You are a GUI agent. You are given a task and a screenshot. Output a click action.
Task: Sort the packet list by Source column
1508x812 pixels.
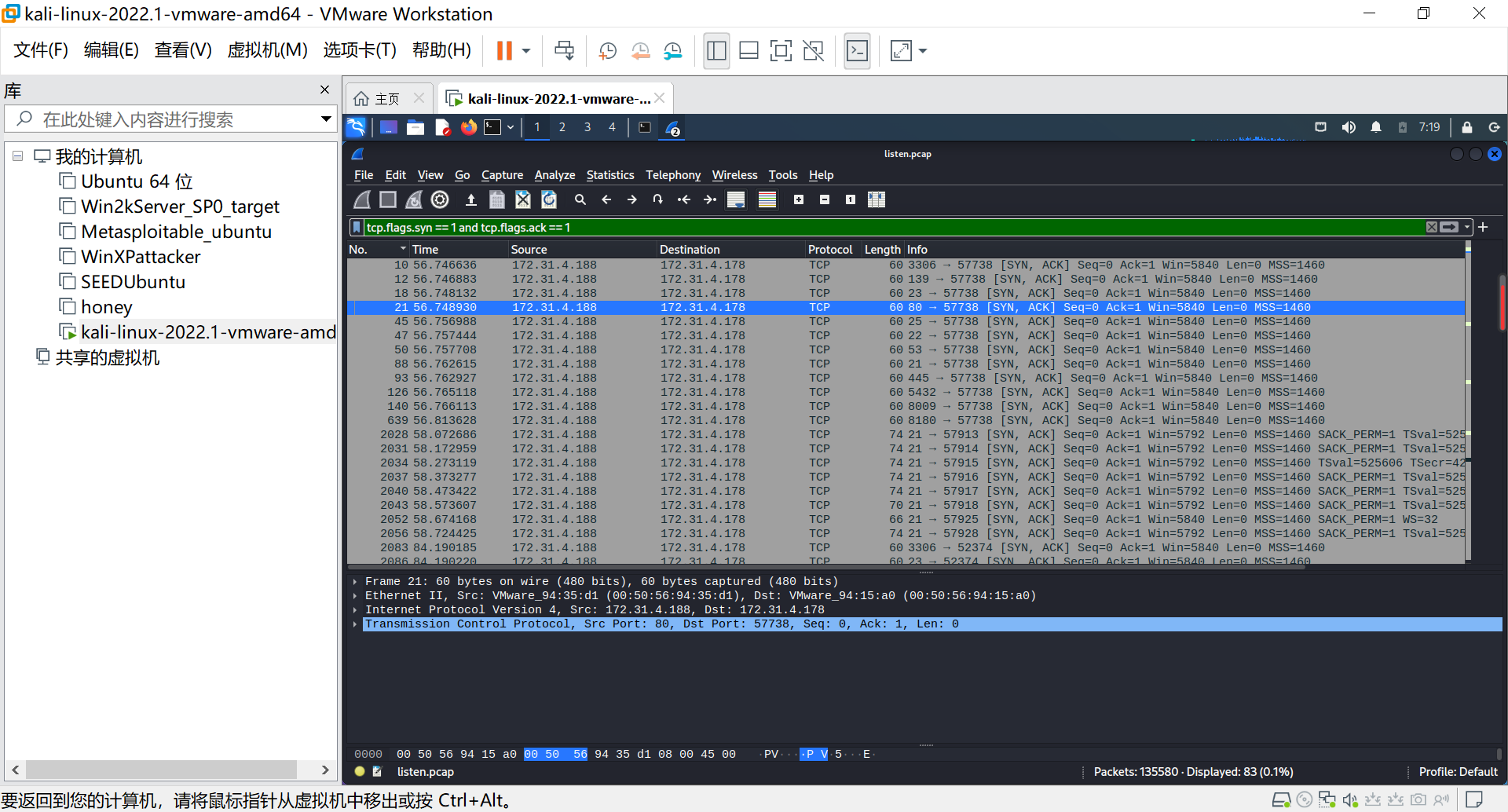[582, 250]
